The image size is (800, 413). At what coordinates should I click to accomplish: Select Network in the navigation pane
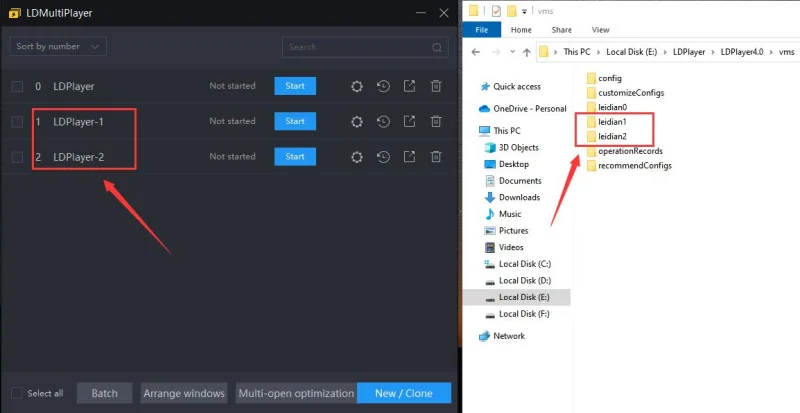point(503,336)
